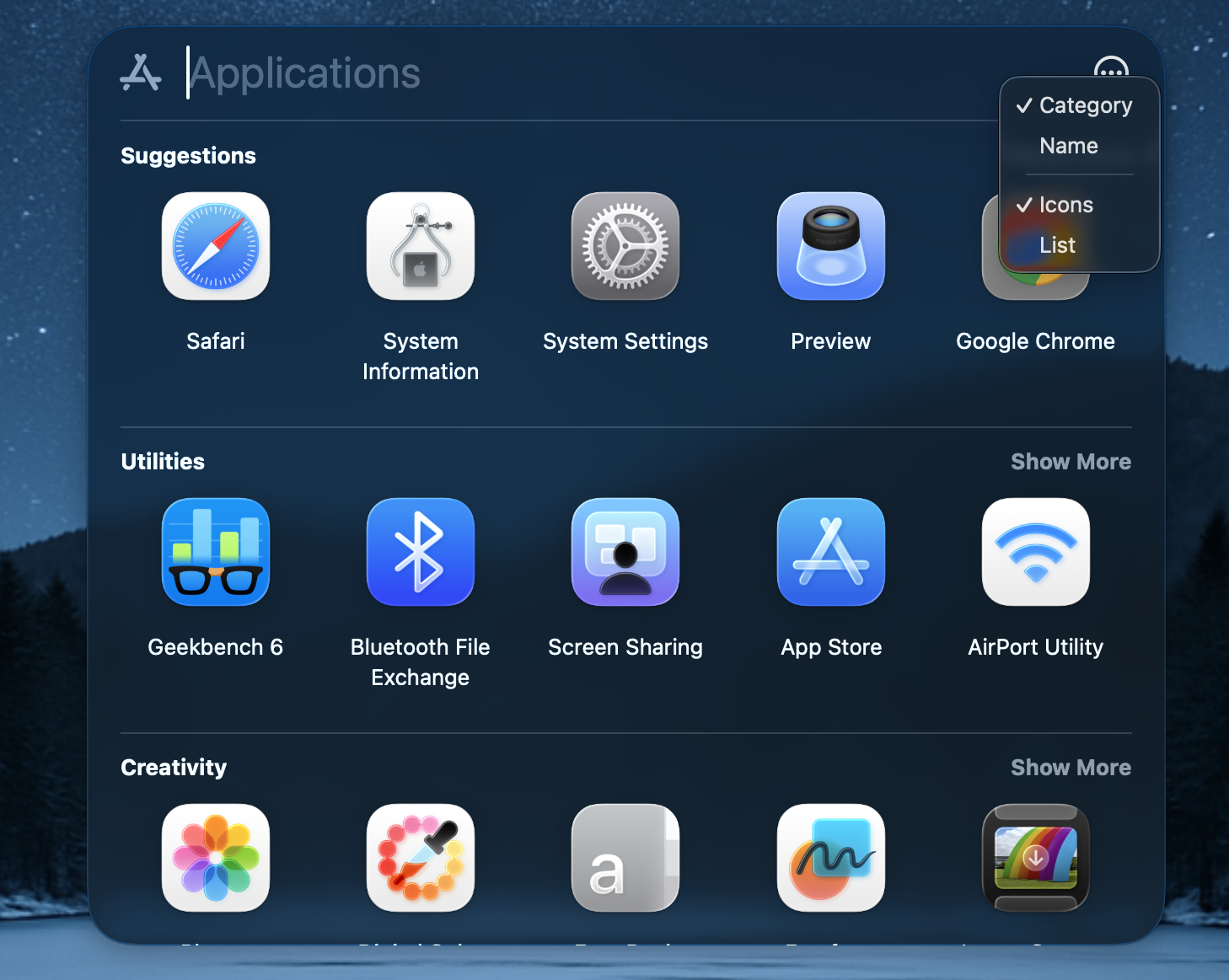This screenshot has height=980, width=1229.
Task: Sort applications by Name
Action: pos(1068,146)
